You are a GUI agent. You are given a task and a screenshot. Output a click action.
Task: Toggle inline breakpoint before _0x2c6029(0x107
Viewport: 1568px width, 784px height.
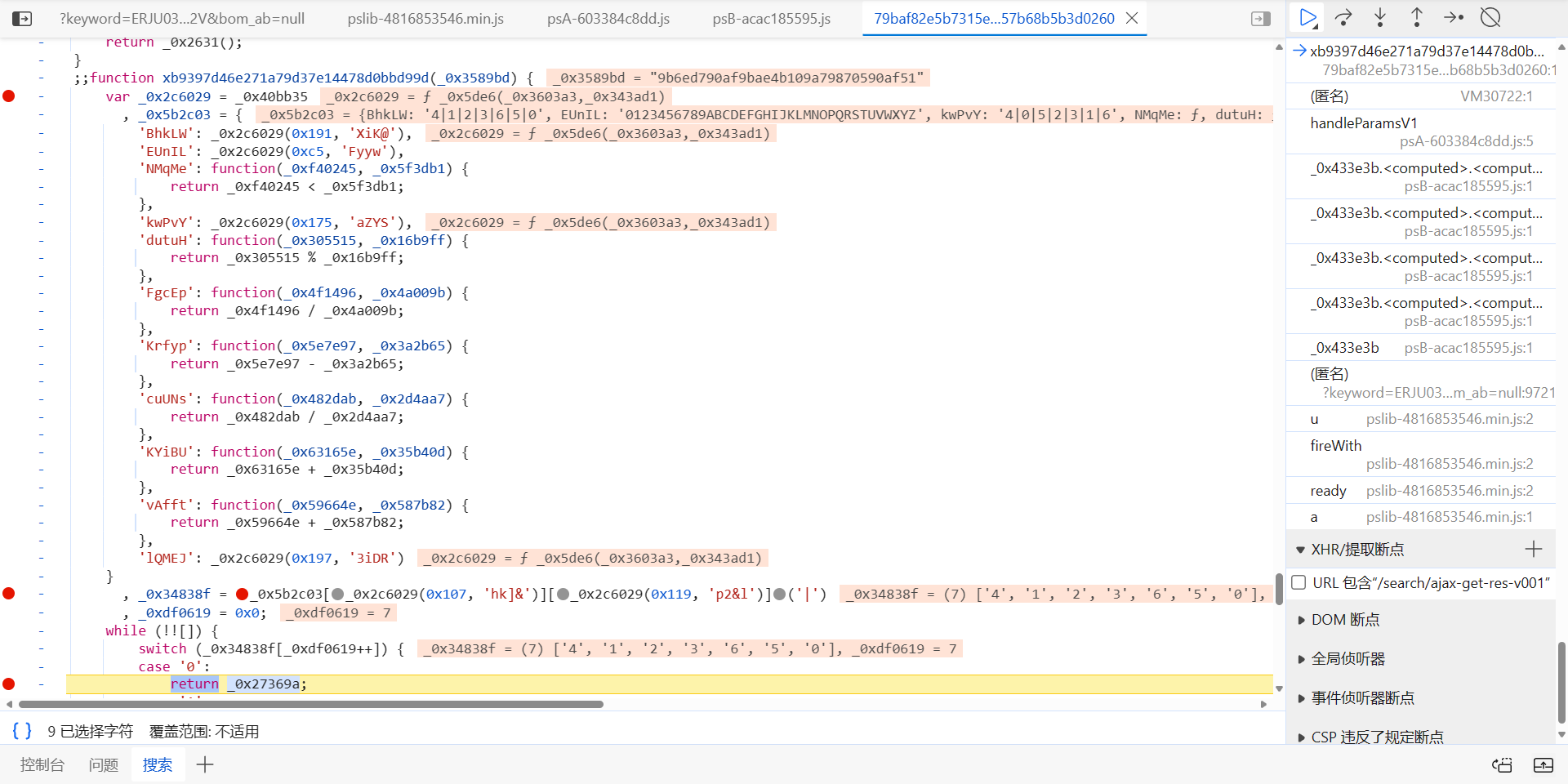338,595
